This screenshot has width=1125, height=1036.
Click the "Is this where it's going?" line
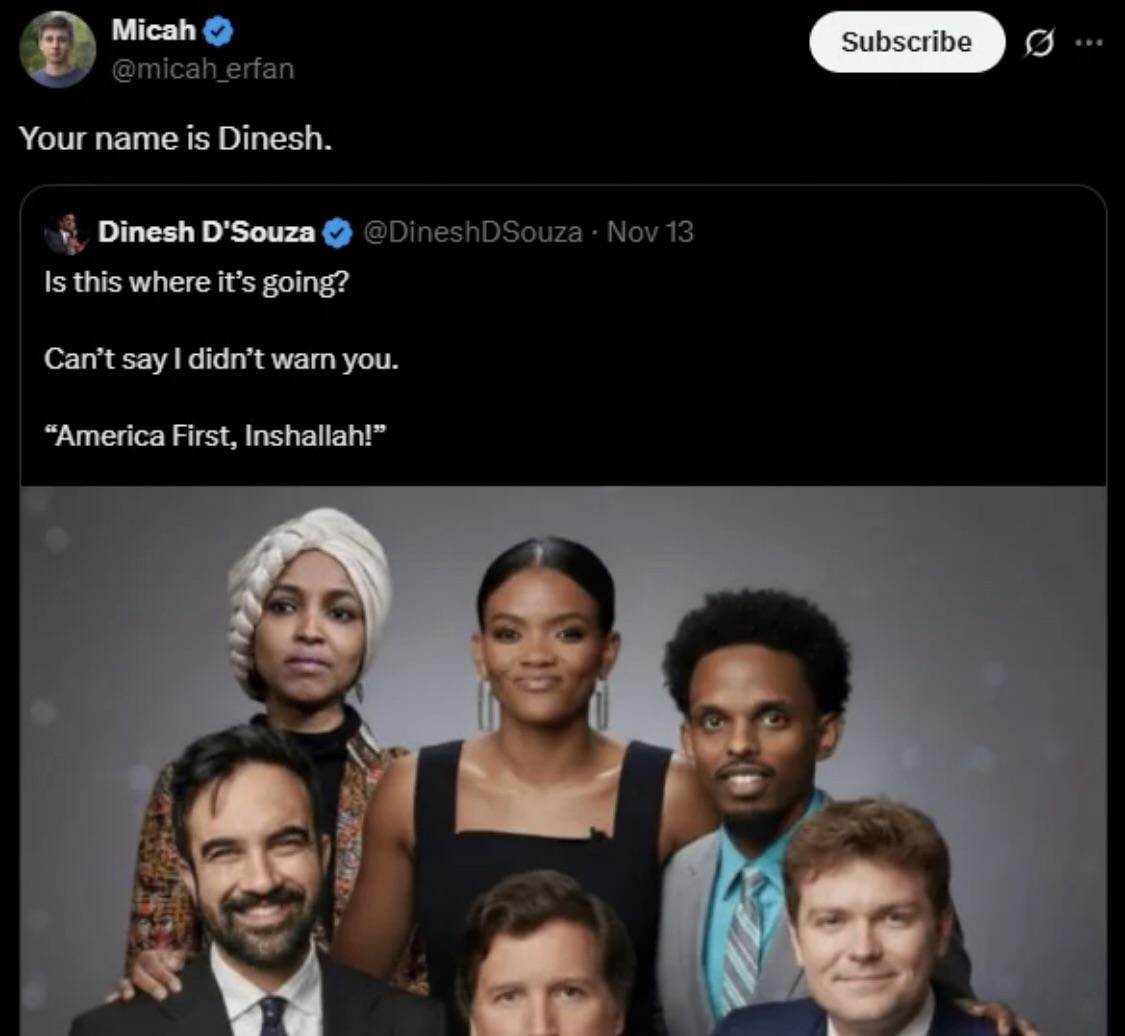coord(197,282)
